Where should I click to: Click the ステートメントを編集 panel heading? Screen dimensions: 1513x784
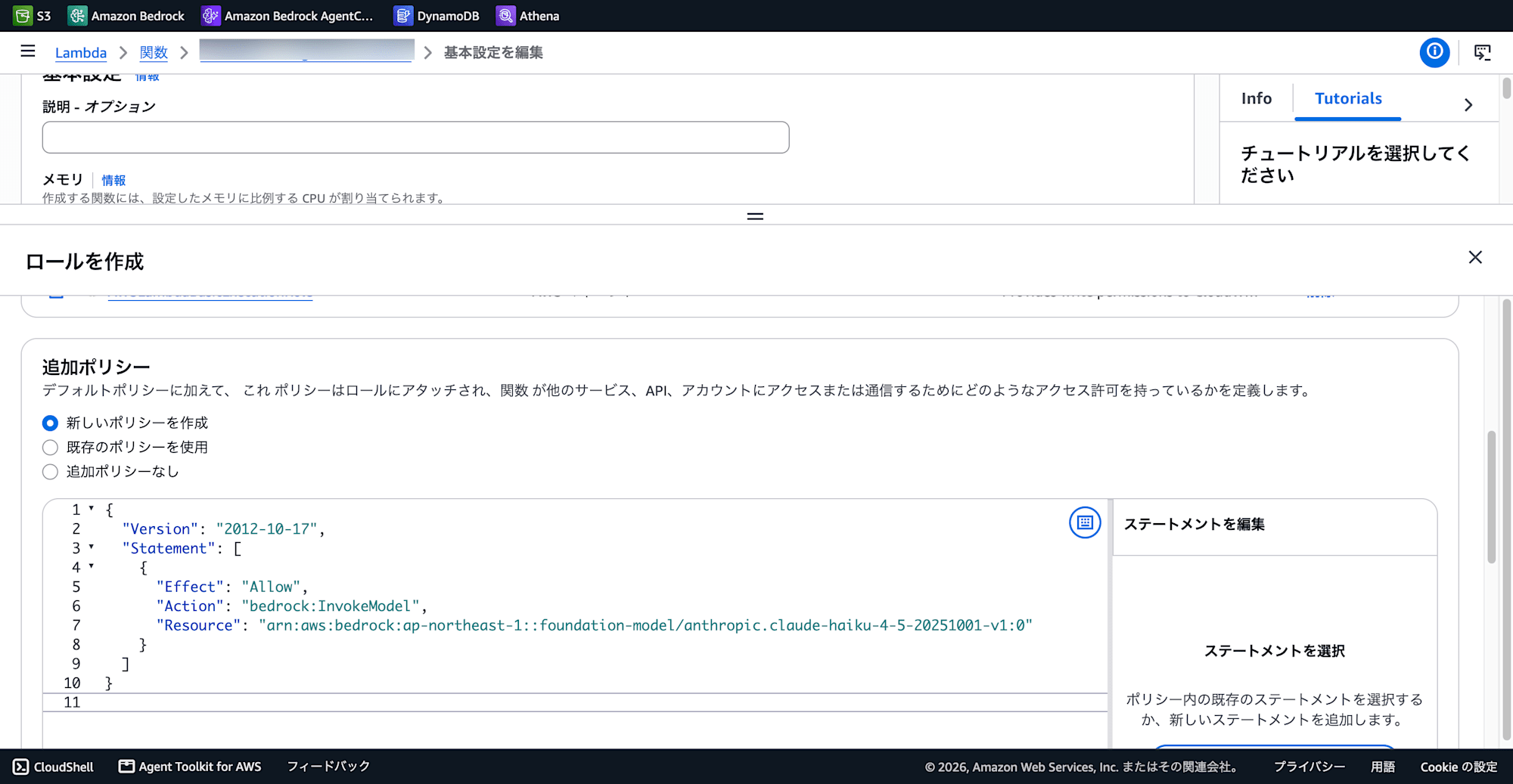pos(1194,524)
